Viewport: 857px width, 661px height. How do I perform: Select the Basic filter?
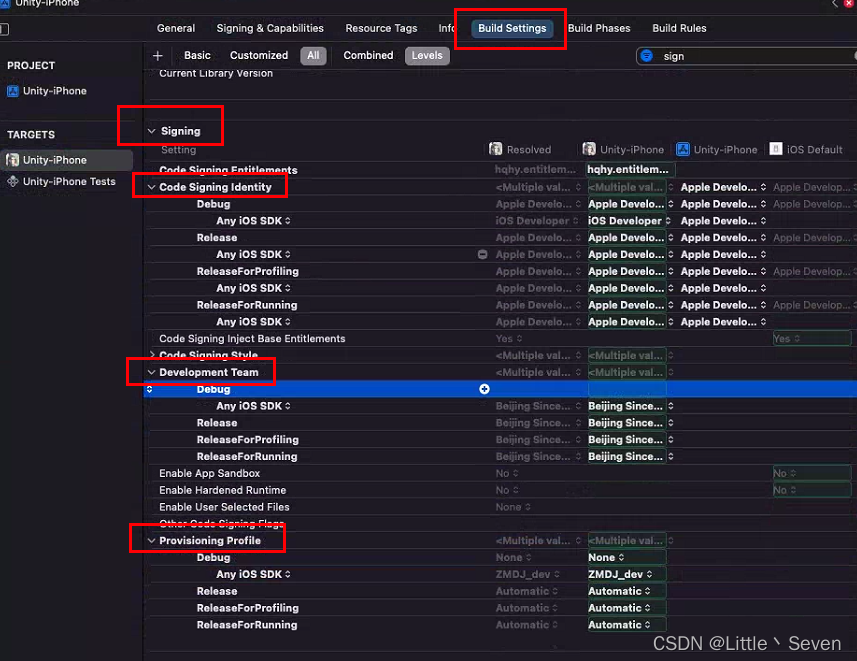click(197, 55)
